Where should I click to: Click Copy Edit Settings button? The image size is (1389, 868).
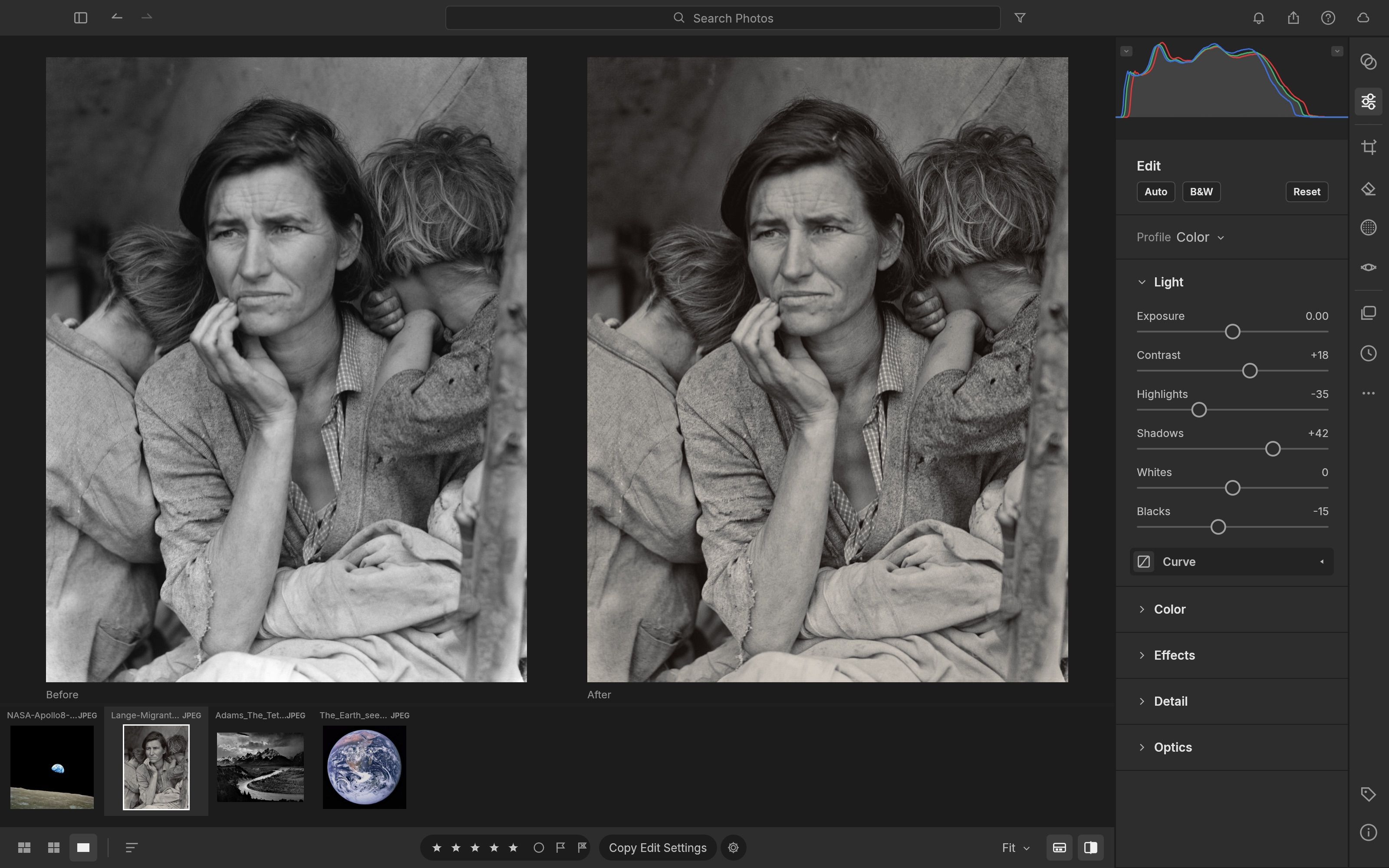(x=657, y=847)
